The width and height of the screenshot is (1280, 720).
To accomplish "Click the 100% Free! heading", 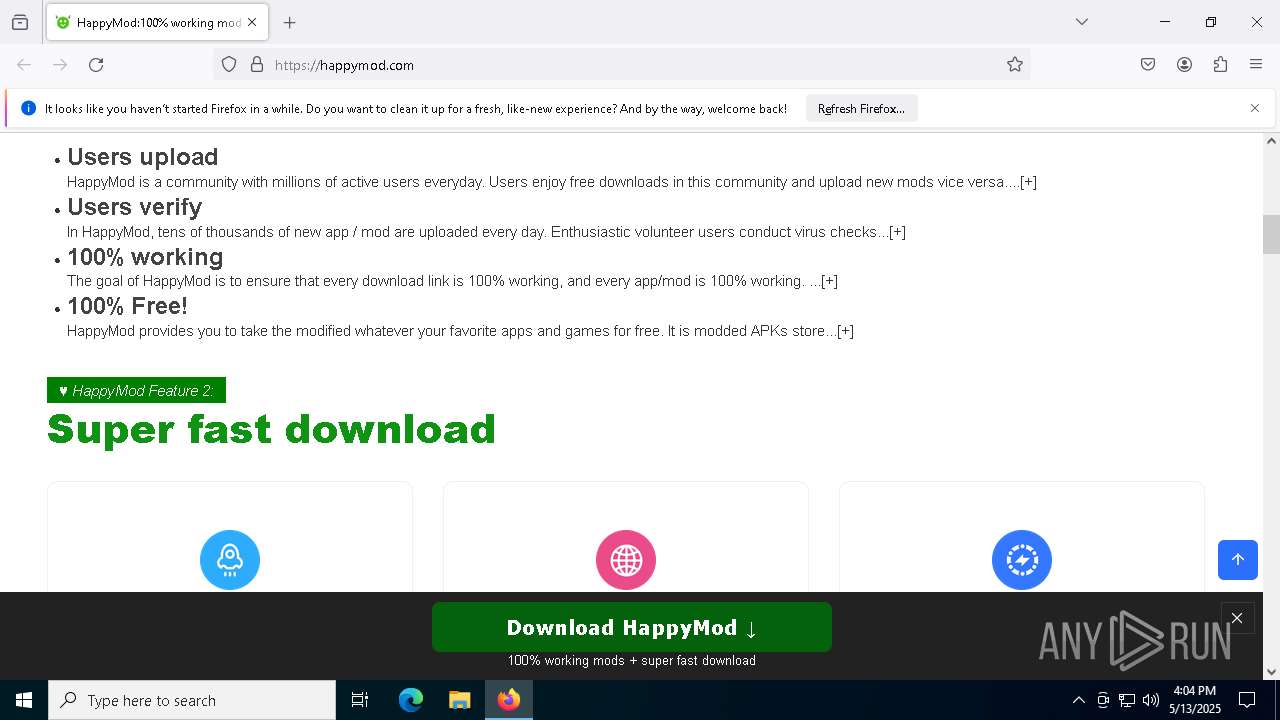I will coord(127,306).
